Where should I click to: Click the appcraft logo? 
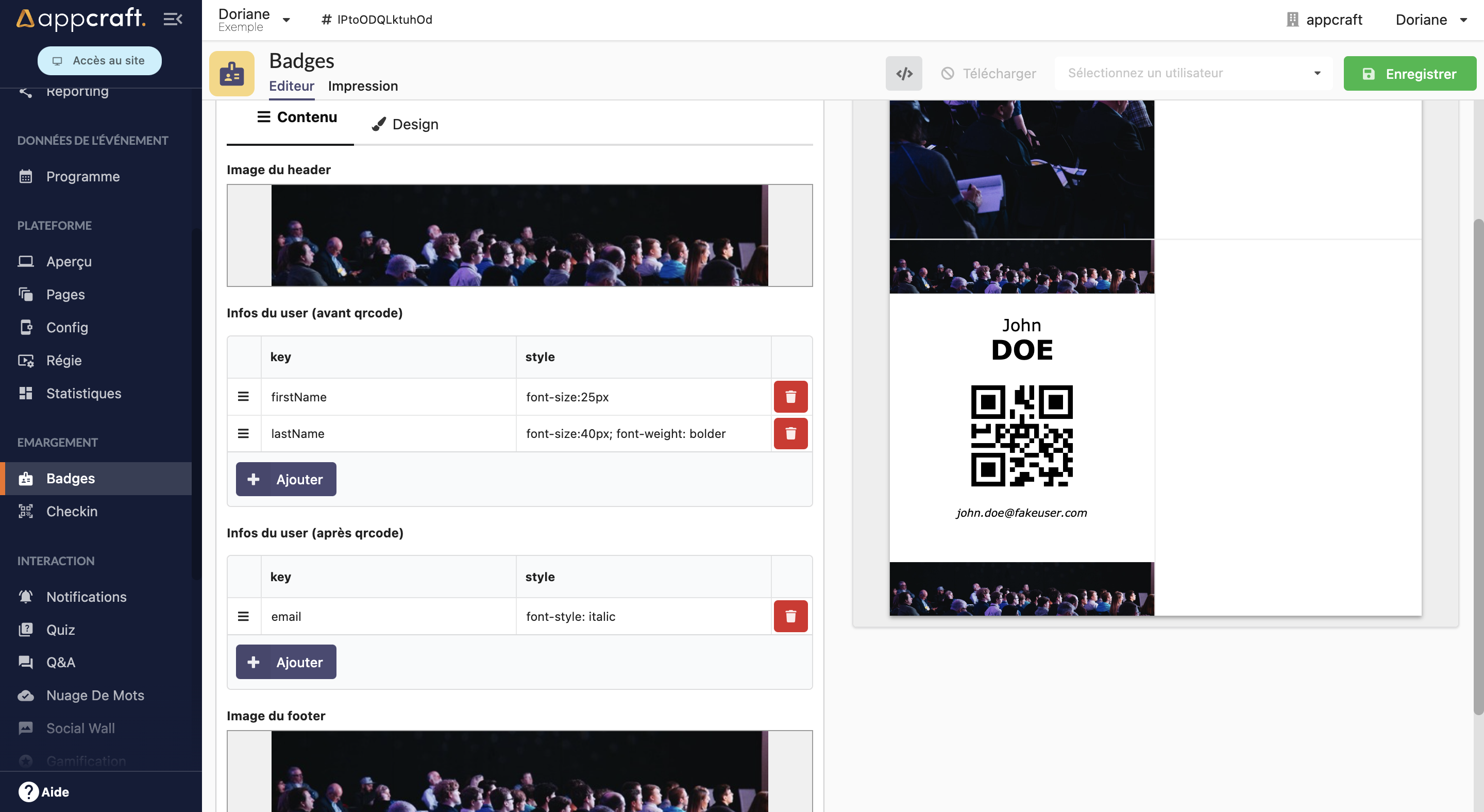coord(81,19)
